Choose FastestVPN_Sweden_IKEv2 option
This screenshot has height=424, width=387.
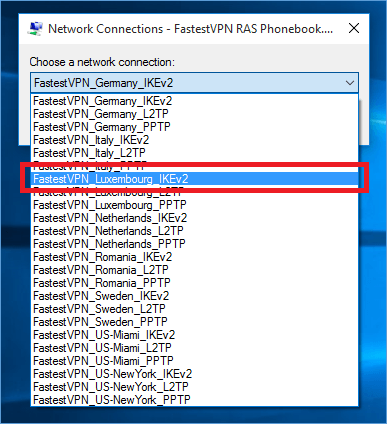point(194,296)
